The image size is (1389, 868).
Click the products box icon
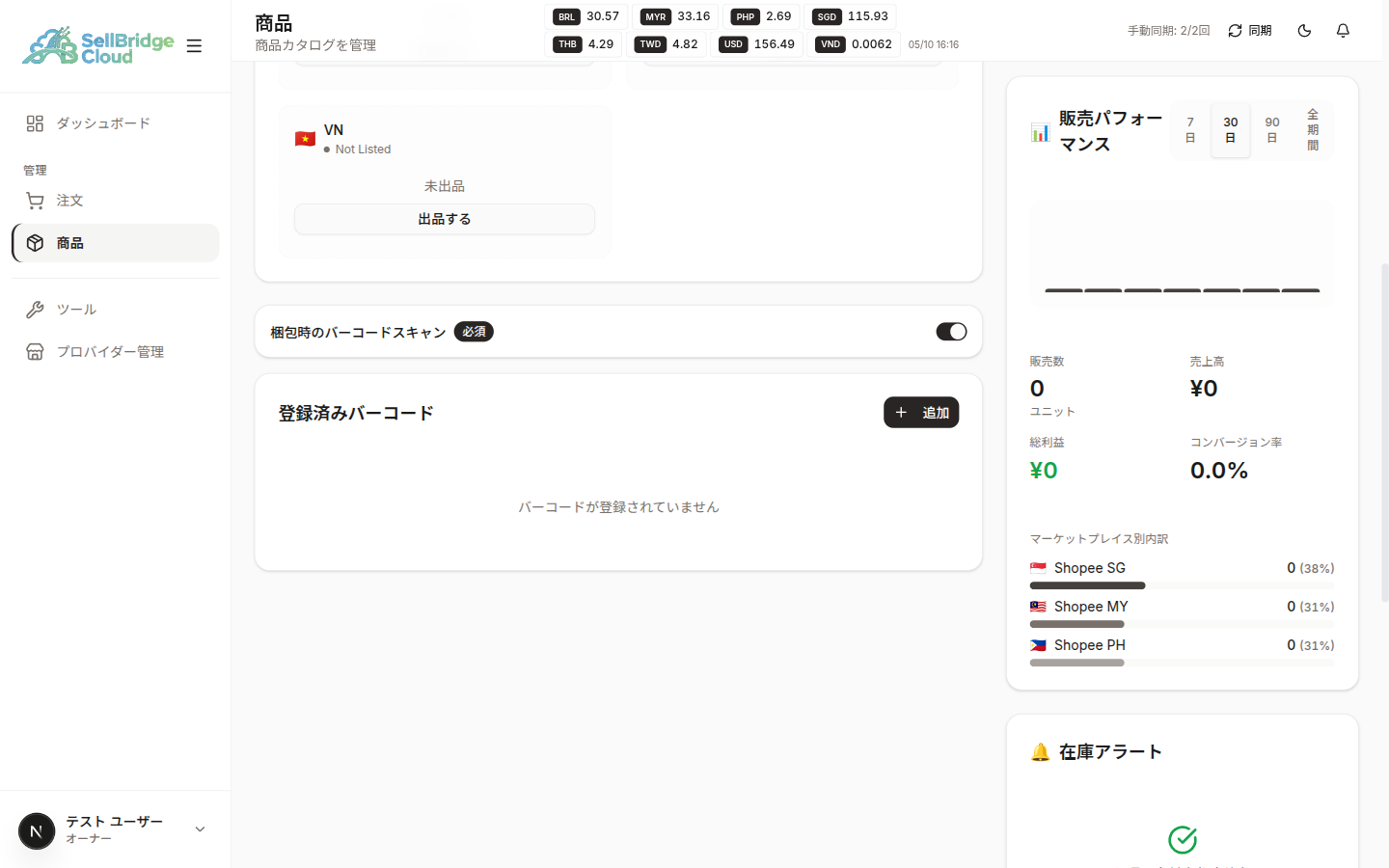pyautogui.click(x=35, y=243)
